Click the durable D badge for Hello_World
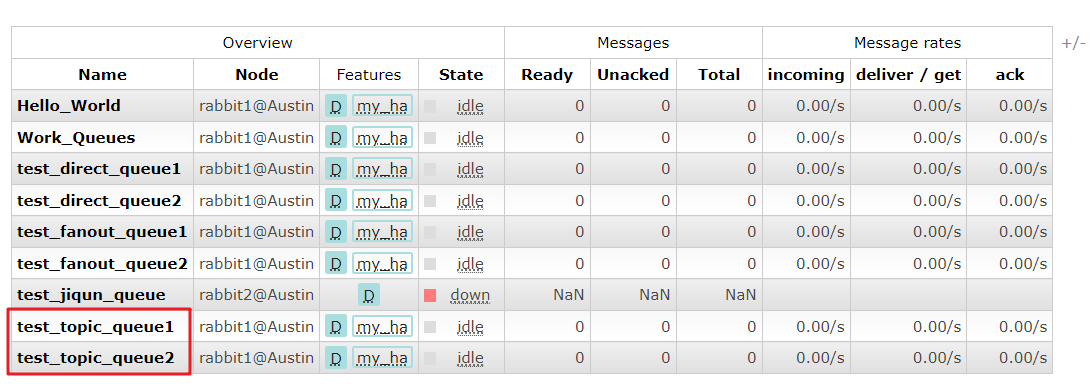 [336, 107]
